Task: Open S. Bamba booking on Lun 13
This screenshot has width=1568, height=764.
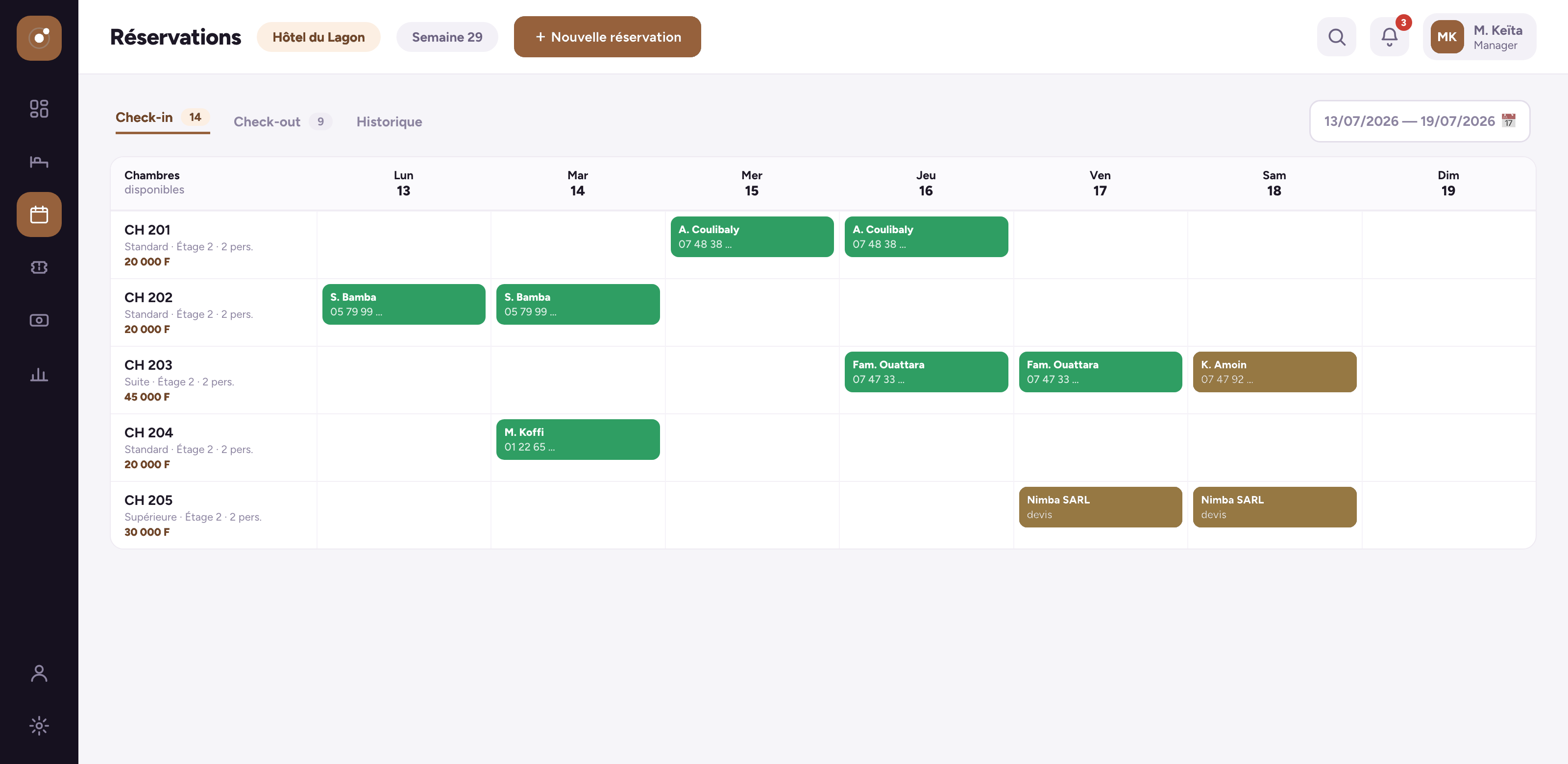Action: pyautogui.click(x=404, y=304)
